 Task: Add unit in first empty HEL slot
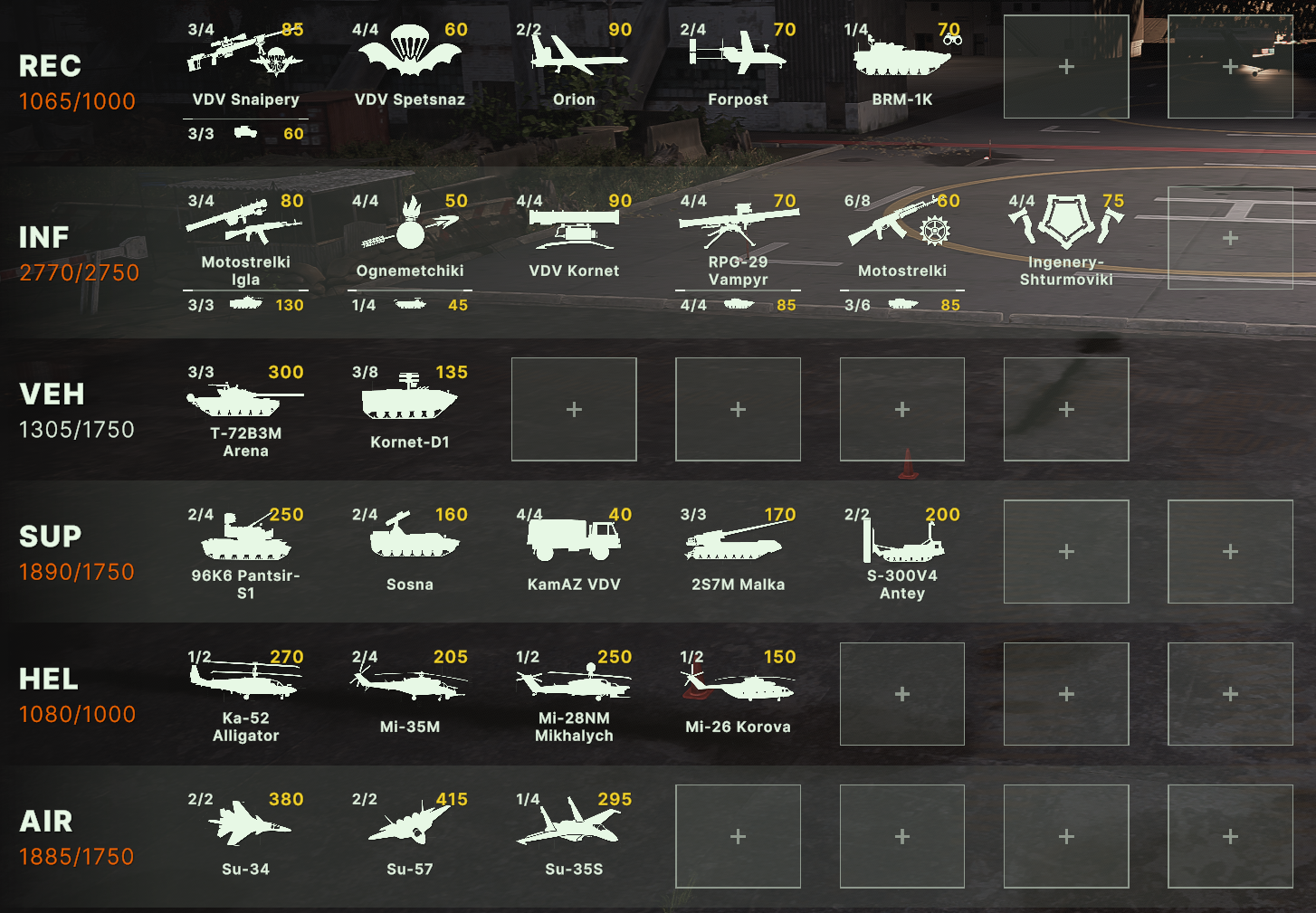point(902,694)
